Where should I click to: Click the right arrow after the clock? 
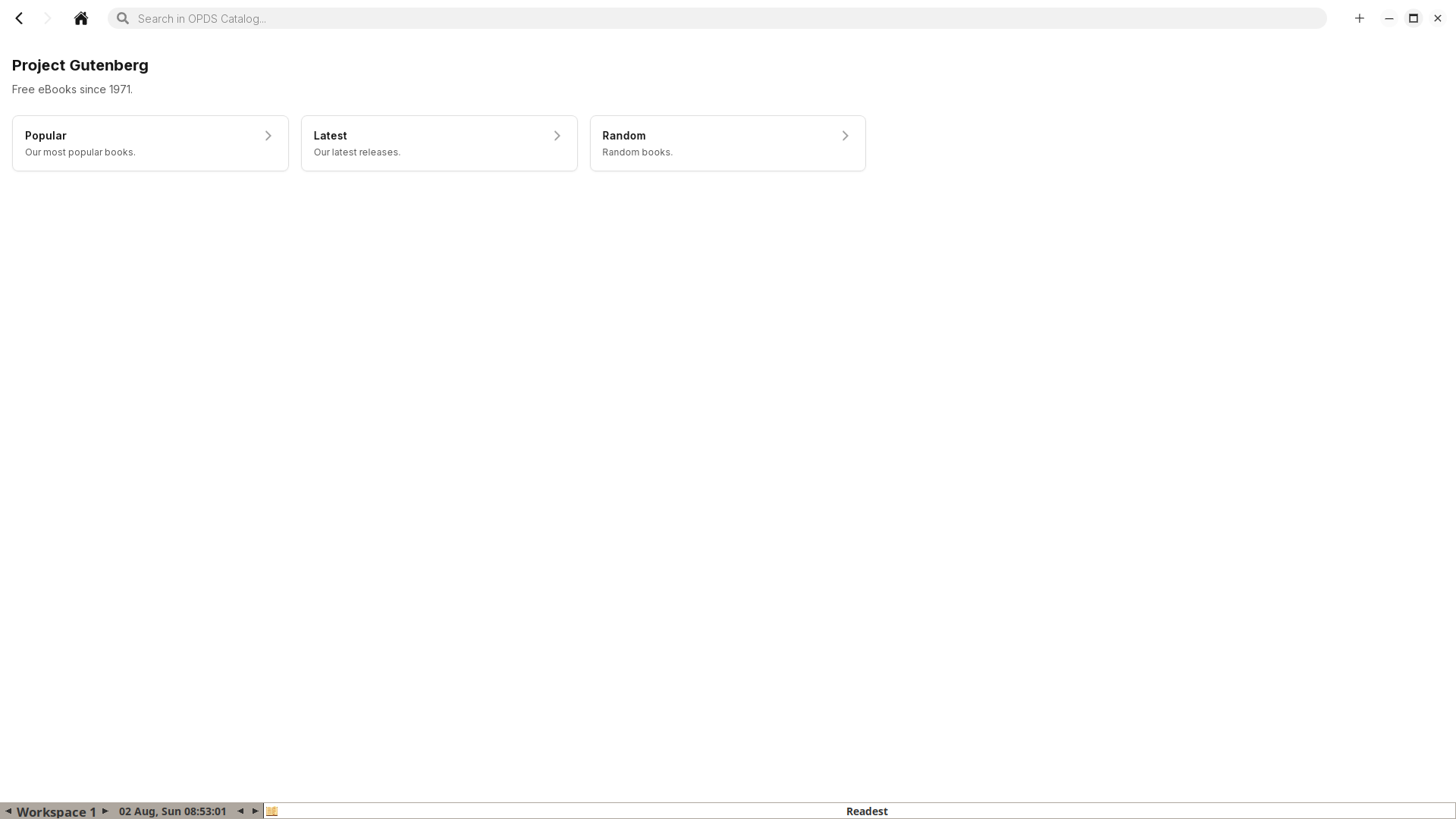(256, 811)
